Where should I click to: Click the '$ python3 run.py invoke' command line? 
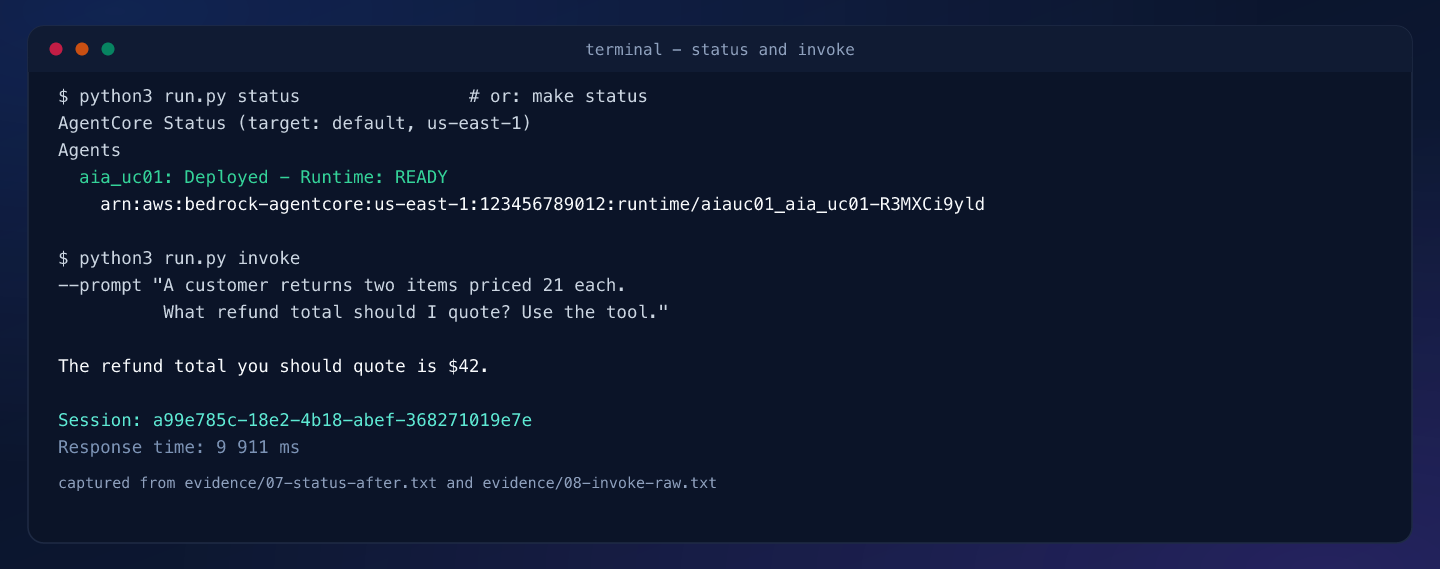179,258
